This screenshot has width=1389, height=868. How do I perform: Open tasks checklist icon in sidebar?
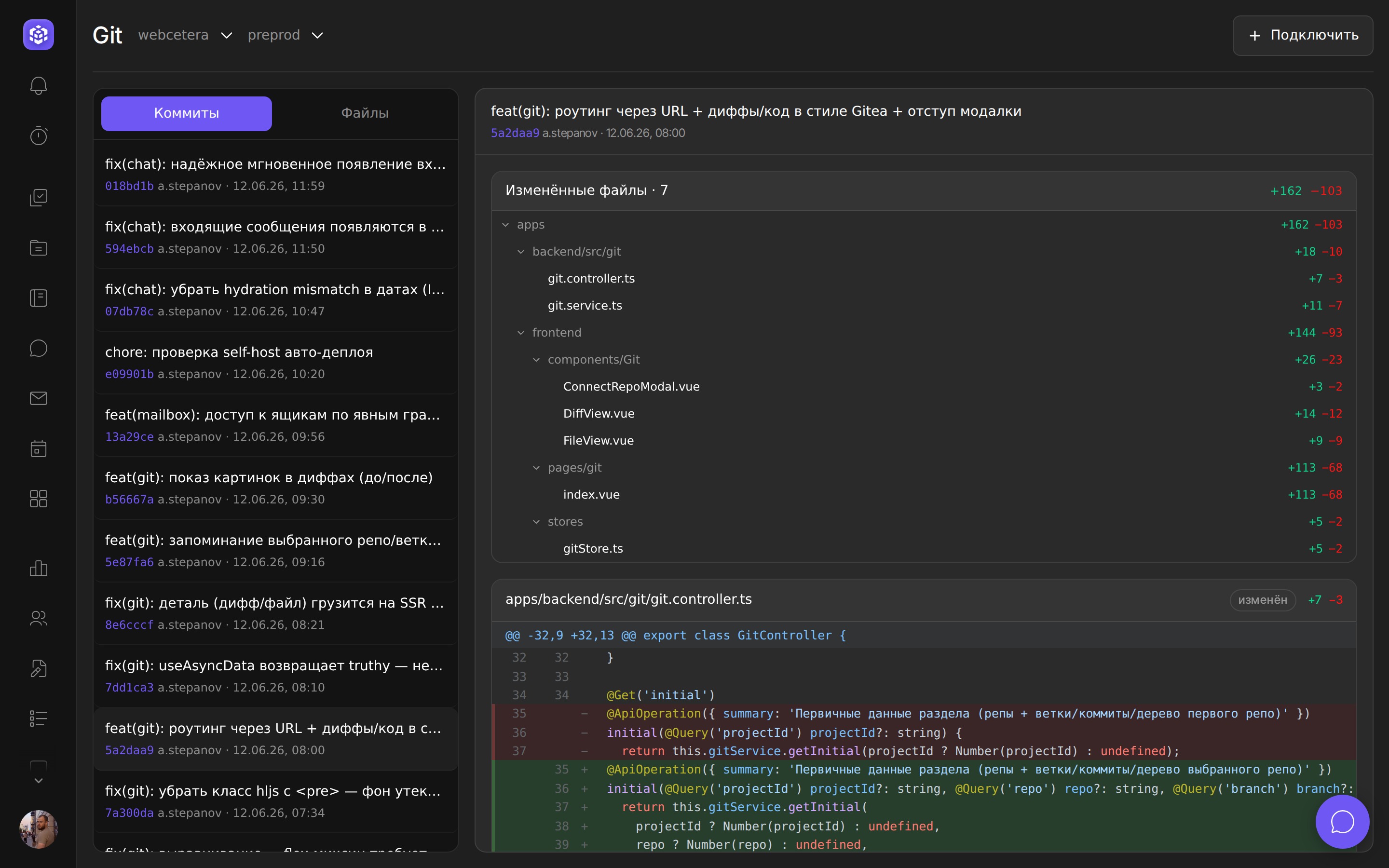pyautogui.click(x=39, y=198)
